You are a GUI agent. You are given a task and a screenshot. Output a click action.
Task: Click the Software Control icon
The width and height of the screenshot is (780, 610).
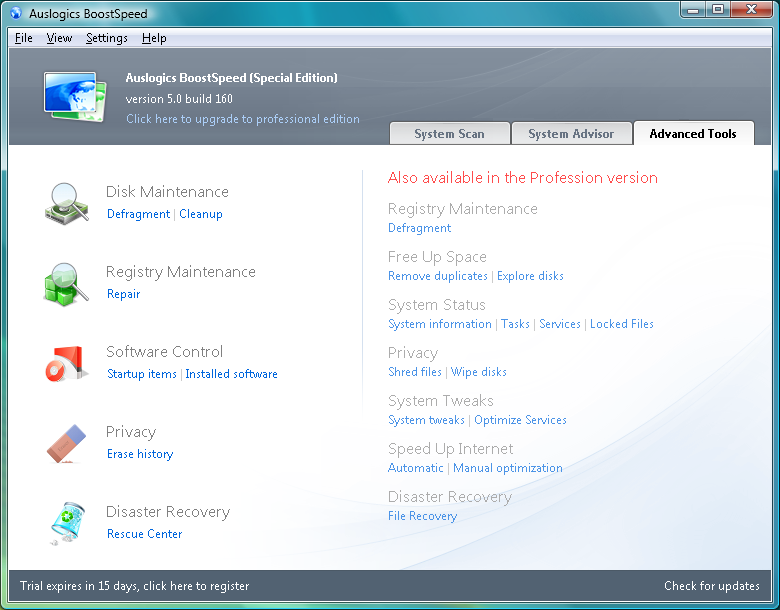pos(67,362)
